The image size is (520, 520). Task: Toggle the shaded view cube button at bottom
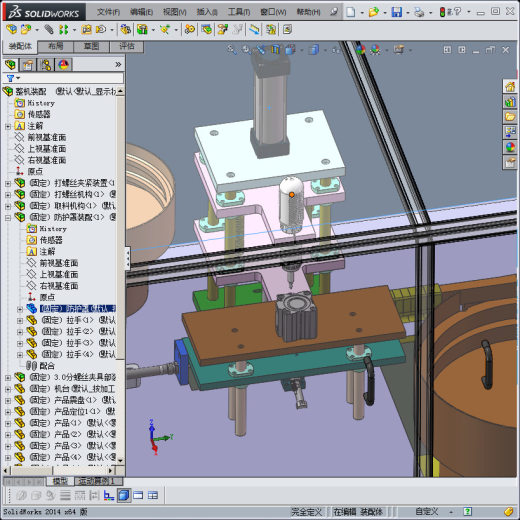coord(124,495)
